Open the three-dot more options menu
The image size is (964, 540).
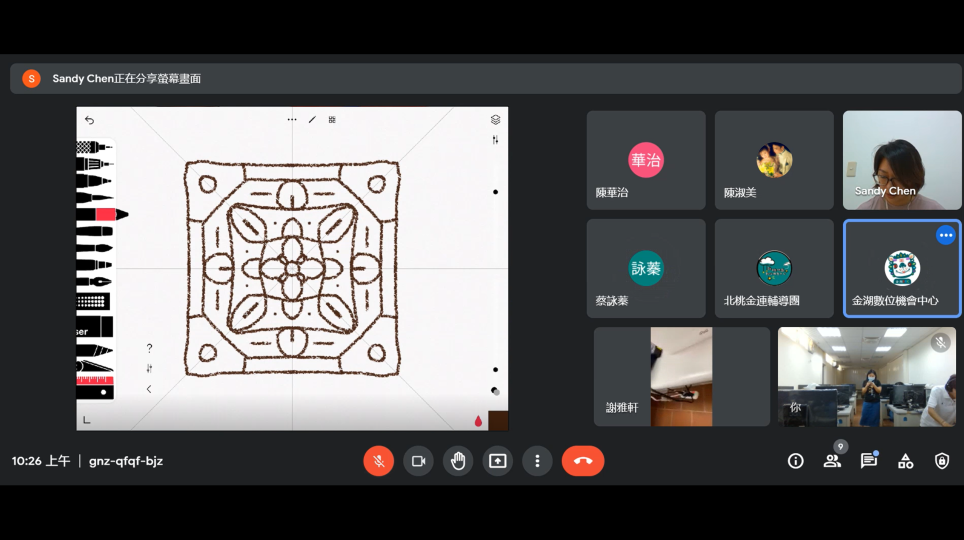(537, 461)
